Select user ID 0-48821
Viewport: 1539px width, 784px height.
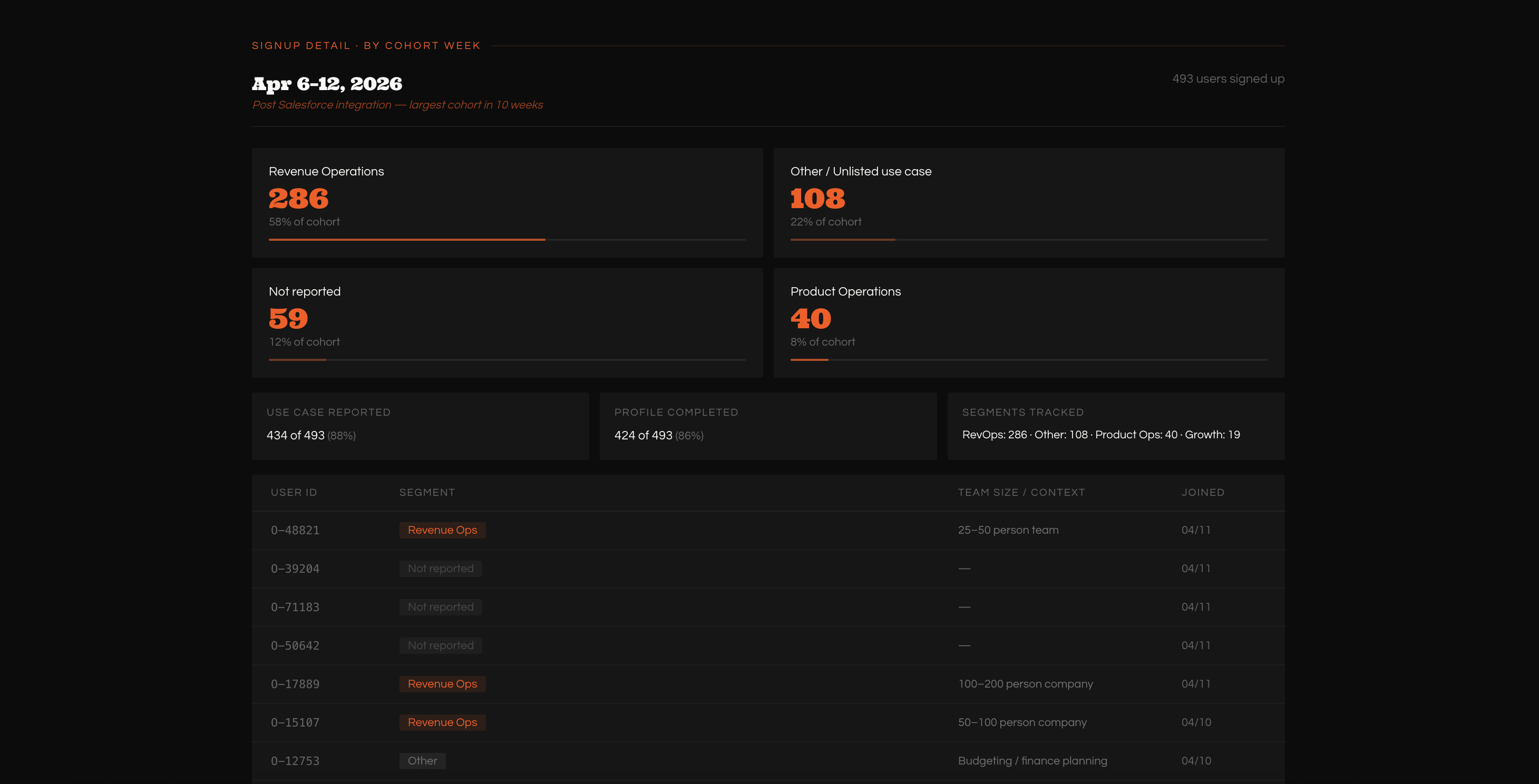click(295, 530)
